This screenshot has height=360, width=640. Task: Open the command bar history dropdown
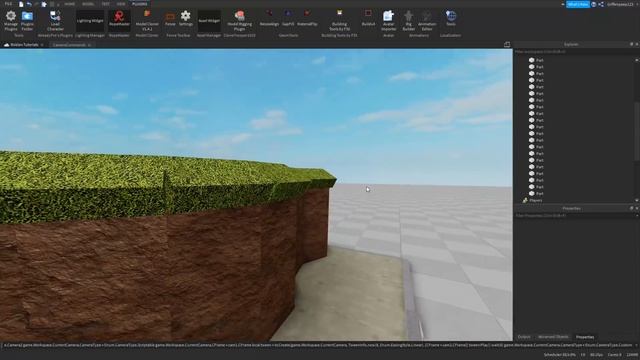click(x=636, y=345)
